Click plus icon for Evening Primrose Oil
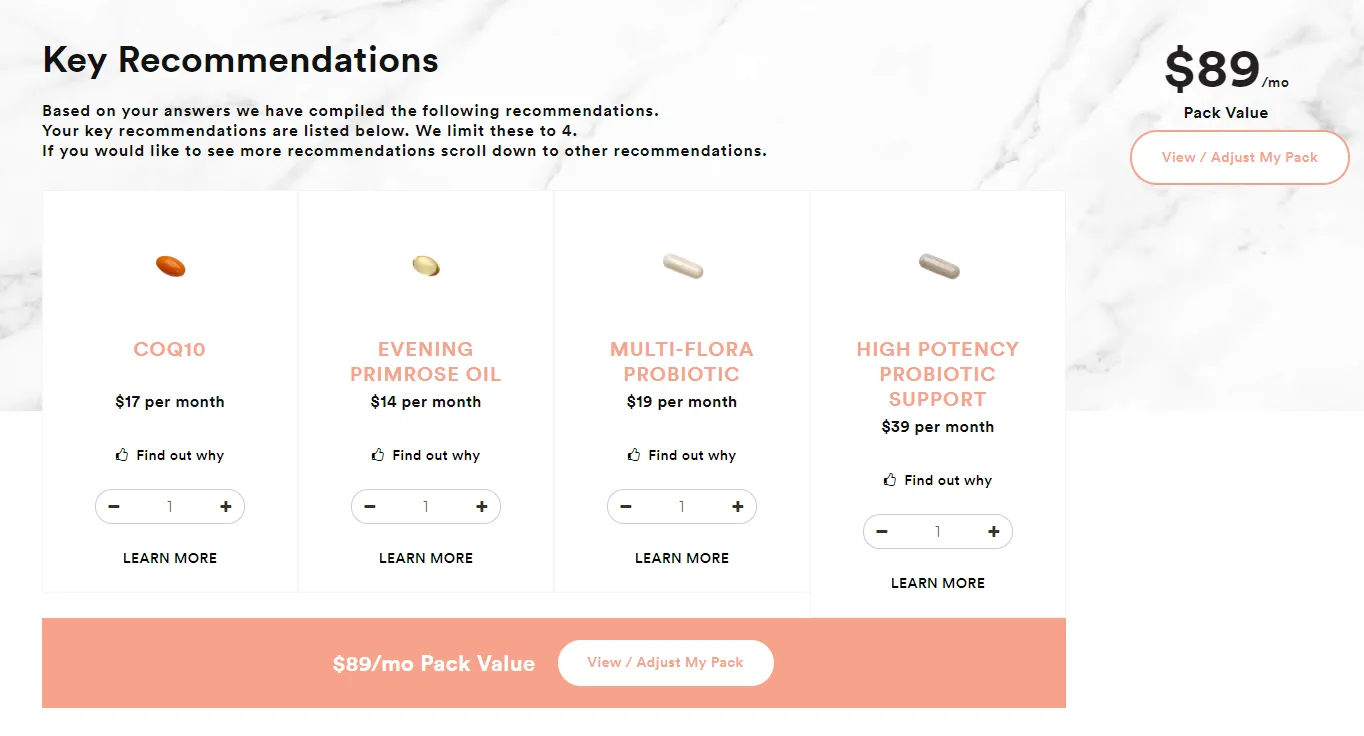The image size is (1364, 736). (x=482, y=507)
